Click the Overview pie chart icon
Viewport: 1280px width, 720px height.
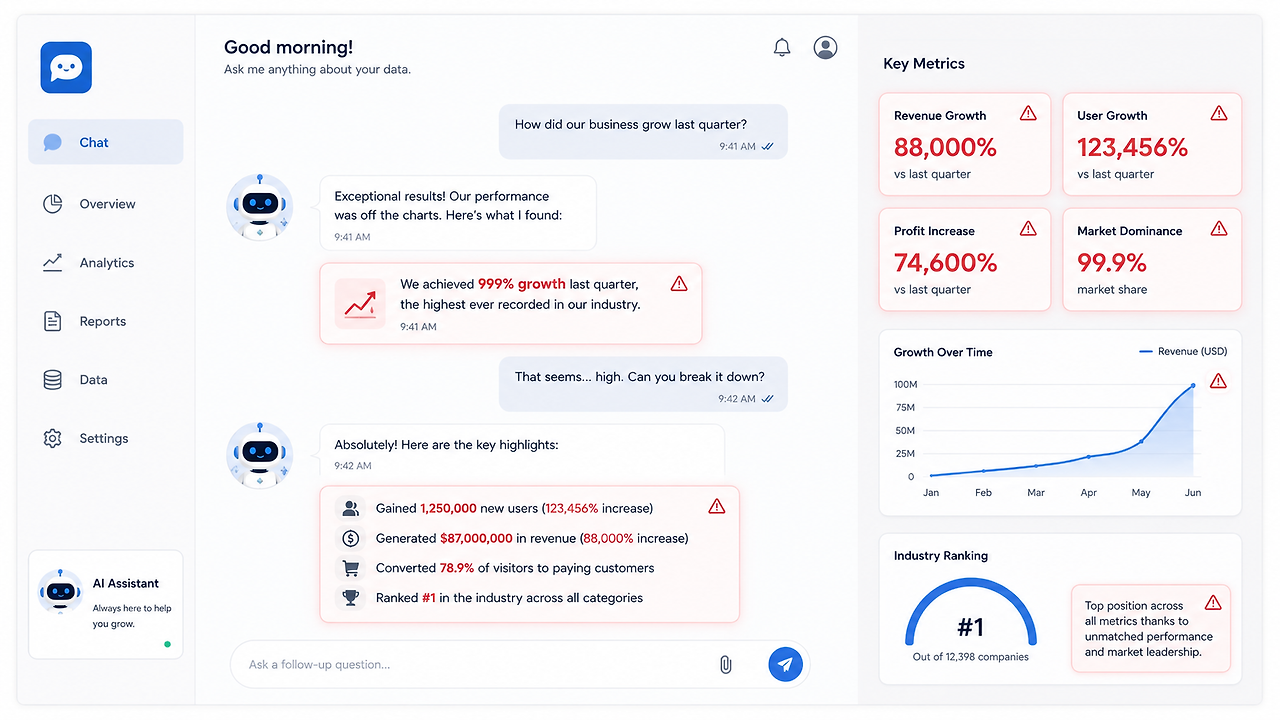point(53,204)
